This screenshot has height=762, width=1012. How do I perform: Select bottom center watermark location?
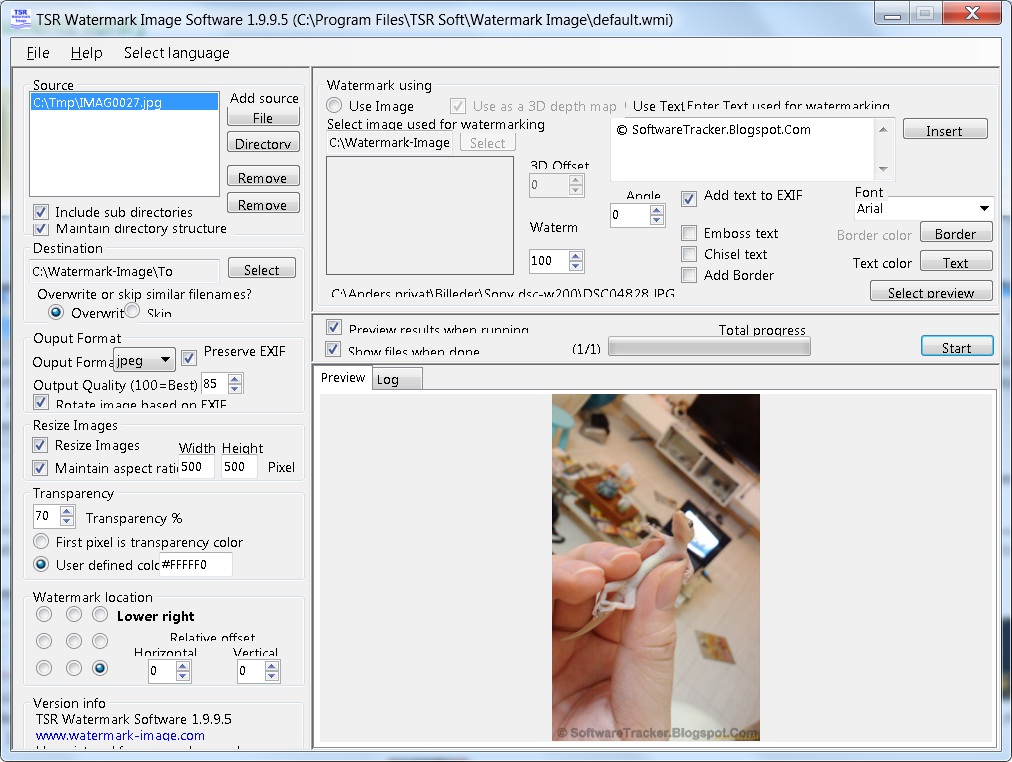pos(74,668)
